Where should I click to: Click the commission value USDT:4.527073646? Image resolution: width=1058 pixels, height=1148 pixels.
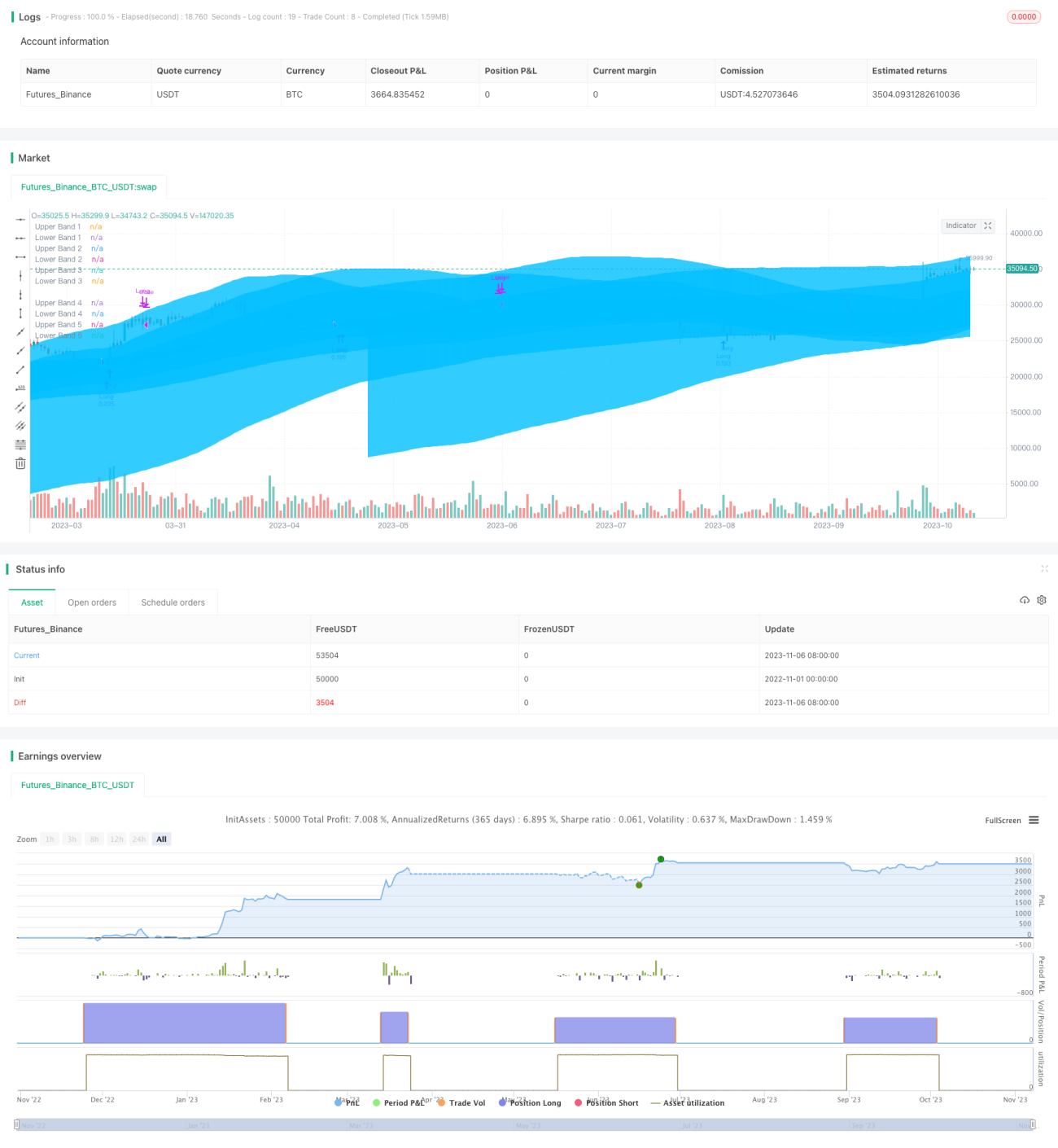tap(759, 94)
